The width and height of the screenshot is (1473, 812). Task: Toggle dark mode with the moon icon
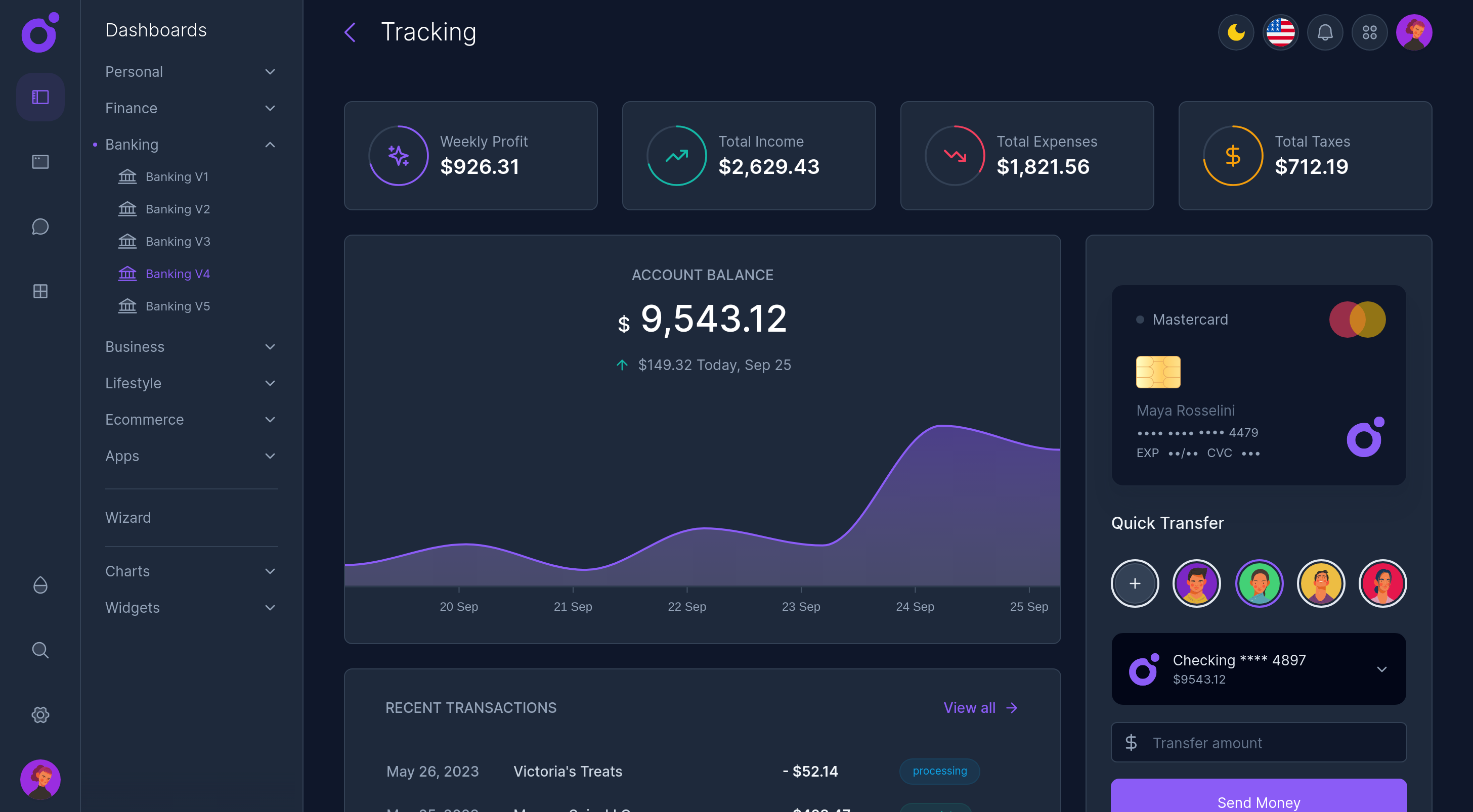point(1236,32)
